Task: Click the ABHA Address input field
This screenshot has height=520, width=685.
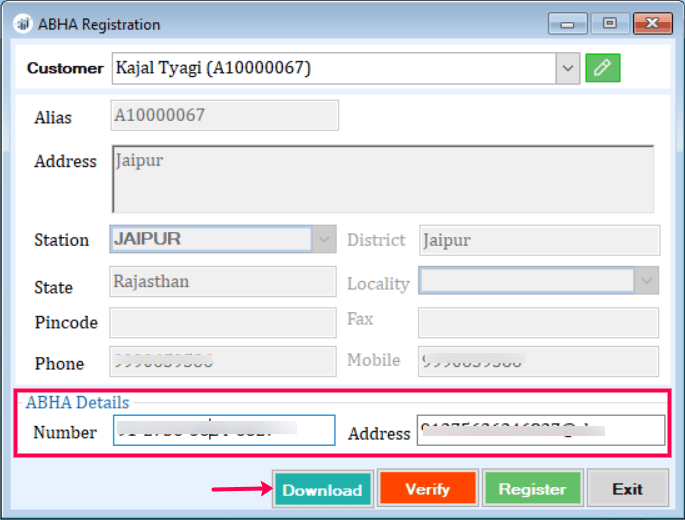Action: click(541, 430)
